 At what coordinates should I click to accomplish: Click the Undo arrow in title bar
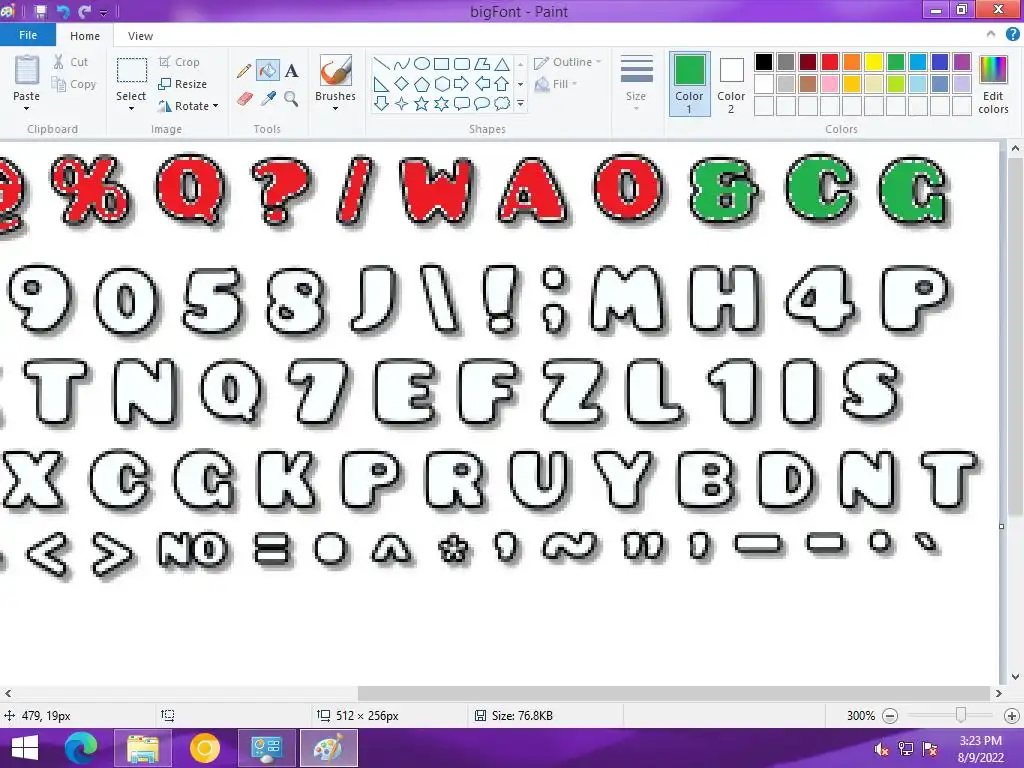pyautogui.click(x=63, y=11)
